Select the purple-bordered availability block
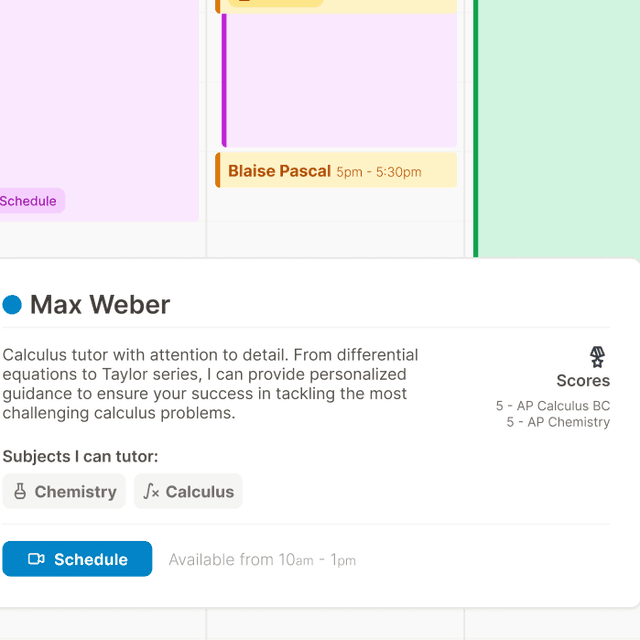The height and width of the screenshot is (640, 640). (339, 80)
